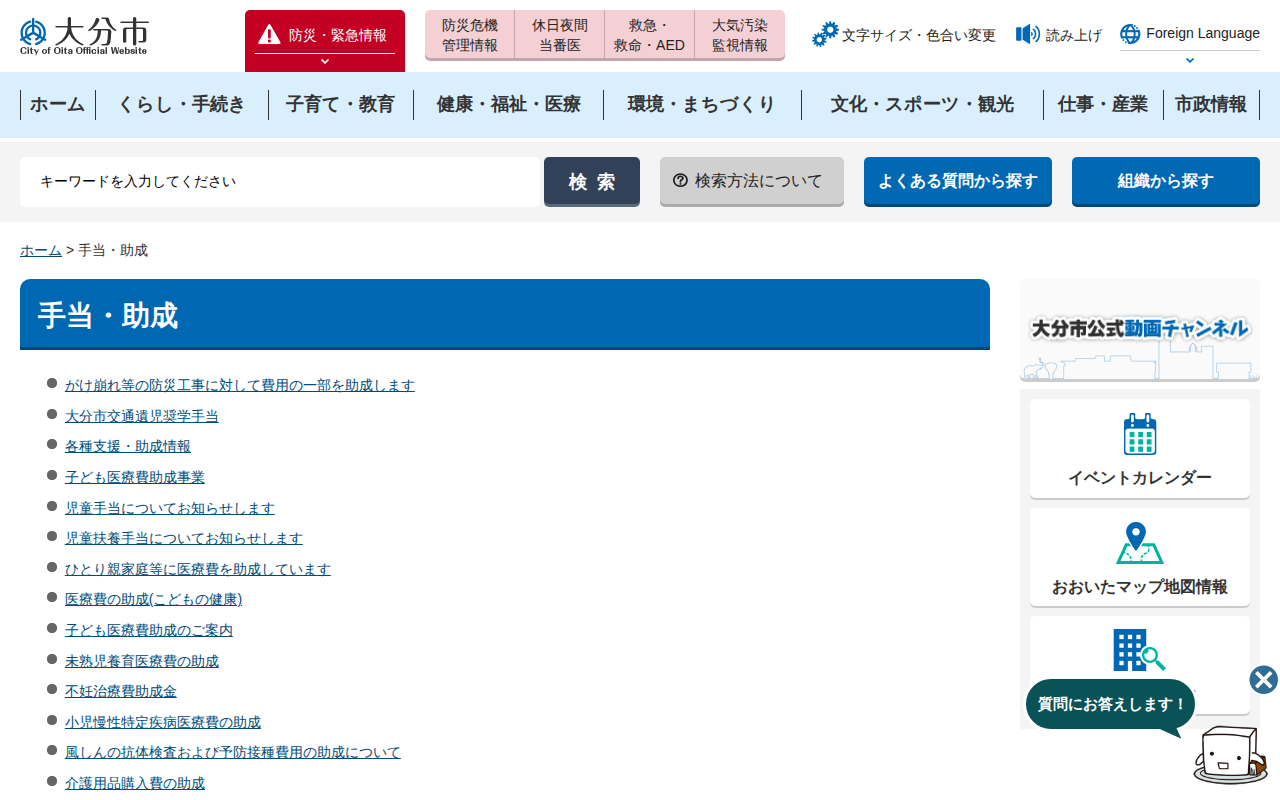This screenshot has width=1280, height=800.
Task: Click the 大気汚染監視情報 button
Action: 740,35
